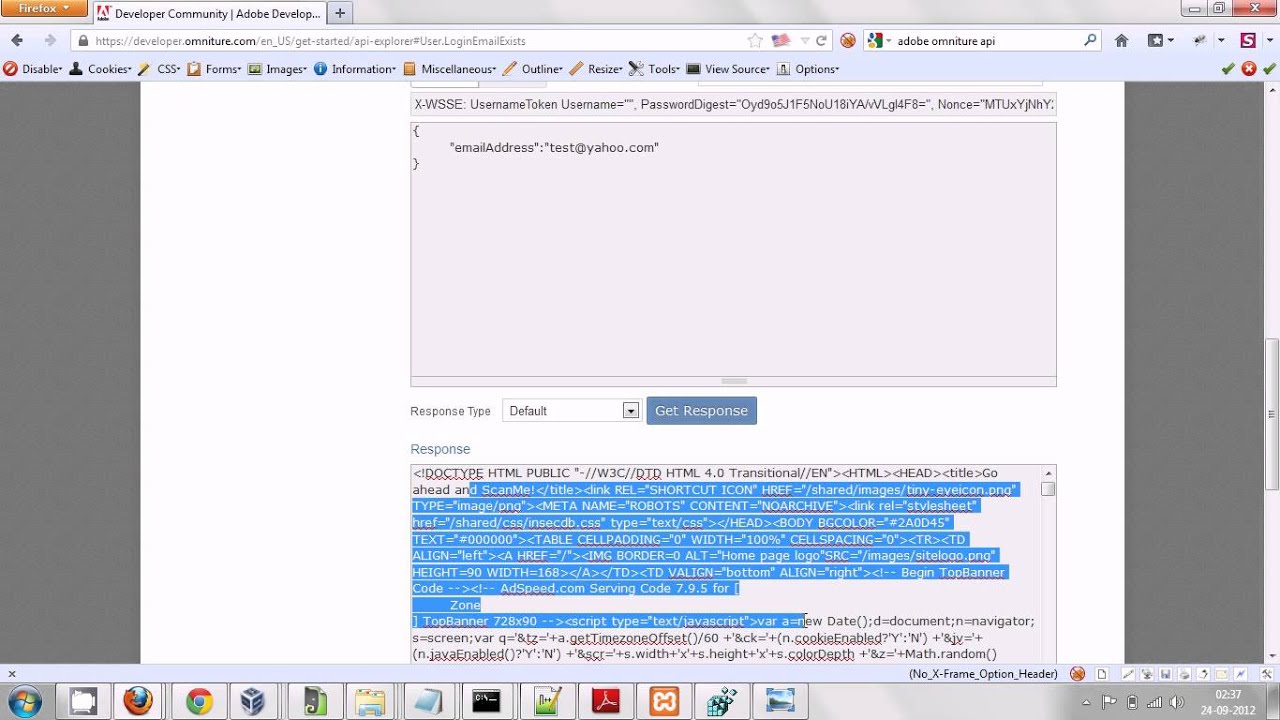The height and width of the screenshot is (720, 1280).
Task: Go back using the browser back arrow
Action: [17, 41]
